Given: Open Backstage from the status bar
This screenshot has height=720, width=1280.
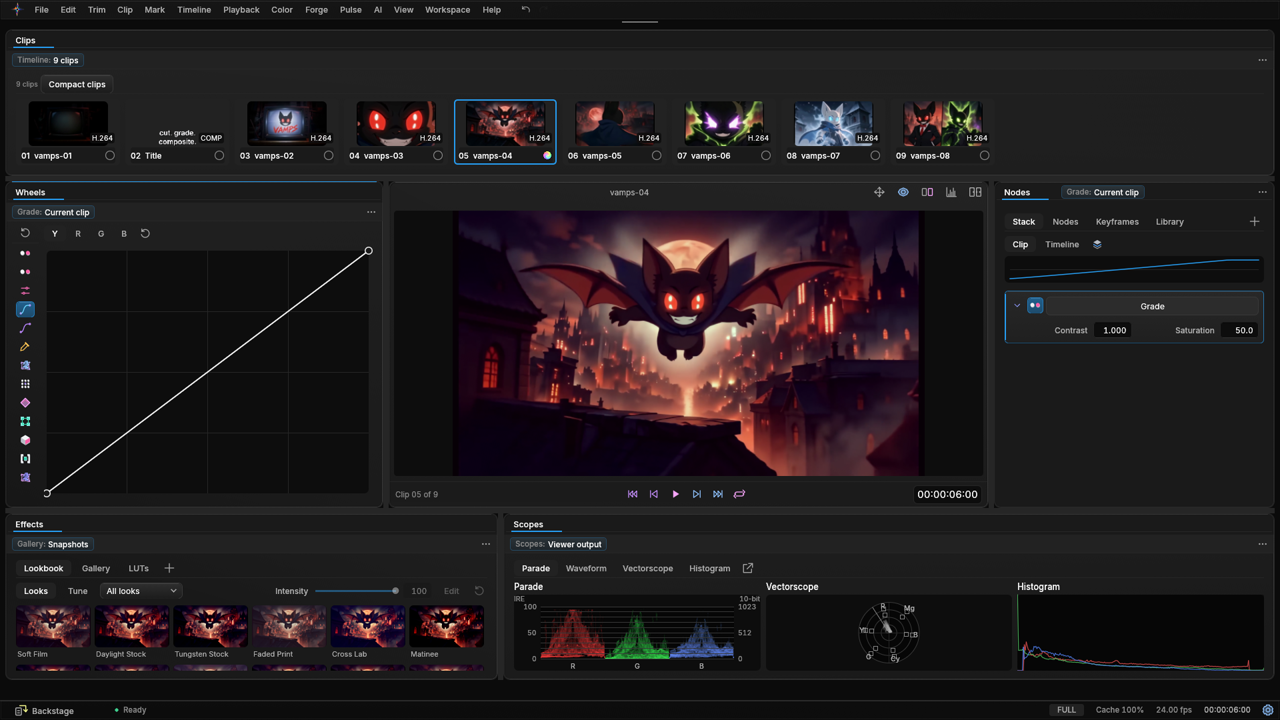Looking at the screenshot, I should pos(44,710).
